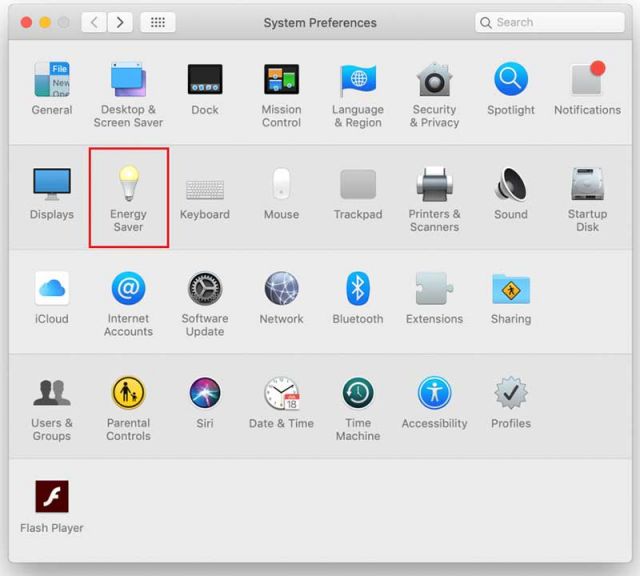
Task: Open Security & Privacy settings
Action: (434, 80)
